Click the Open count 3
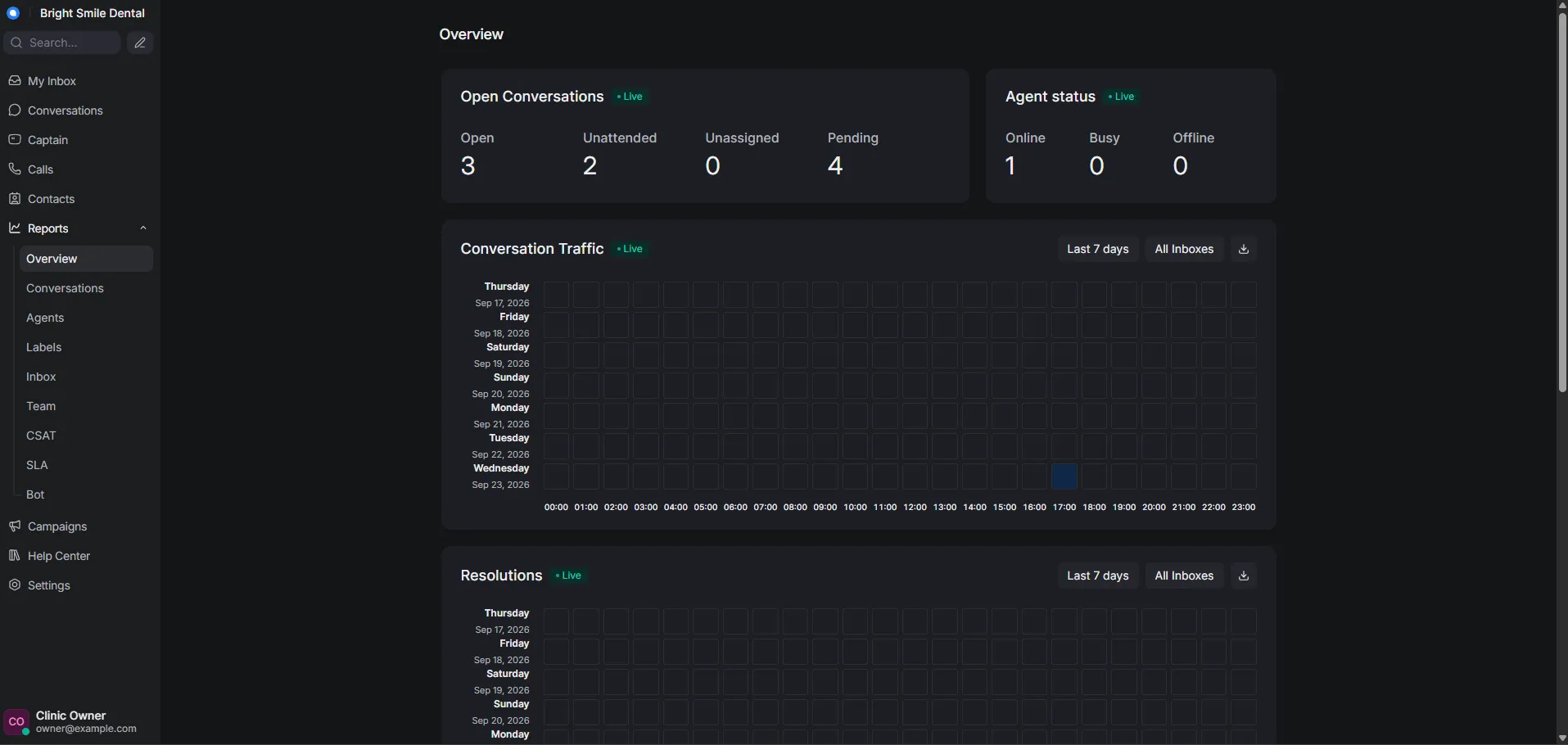 point(468,166)
